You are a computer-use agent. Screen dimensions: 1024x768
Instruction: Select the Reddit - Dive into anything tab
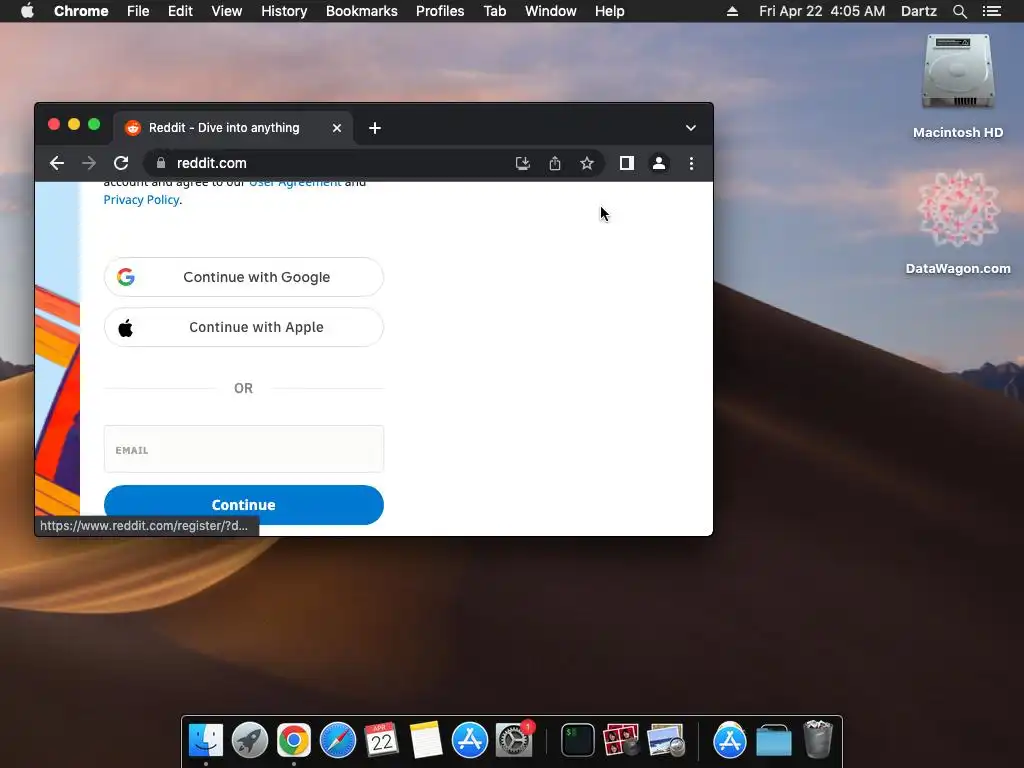[233, 128]
